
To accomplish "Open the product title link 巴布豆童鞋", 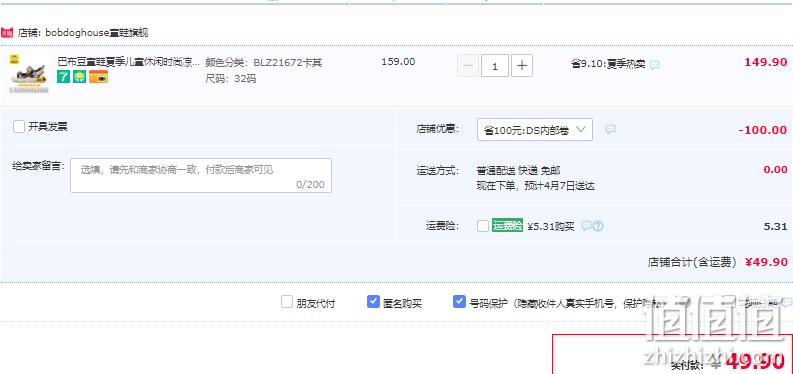I will click(128, 63).
